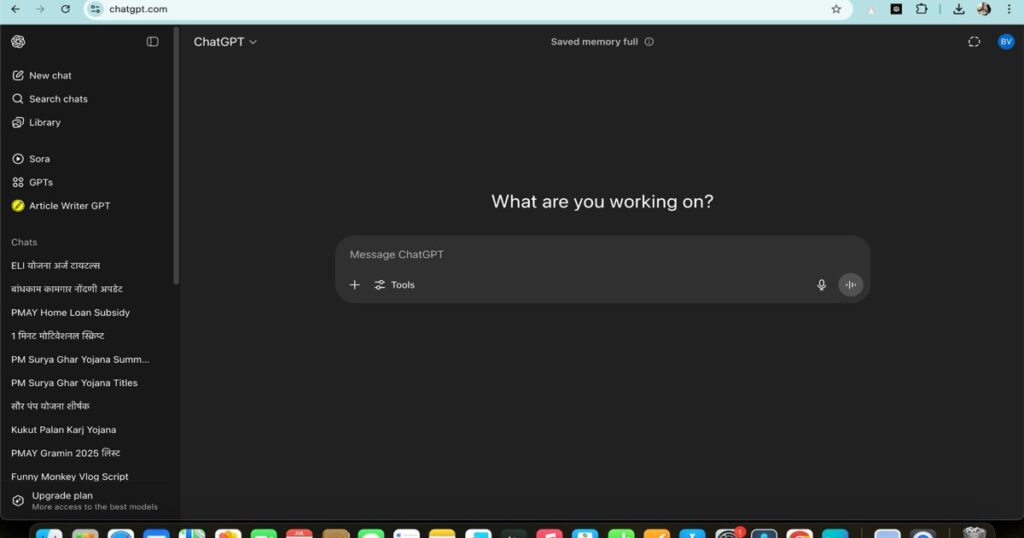Click the Tools sliders icon
The image size is (1024, 538).
pyautogui.click(x=379, y=285)
